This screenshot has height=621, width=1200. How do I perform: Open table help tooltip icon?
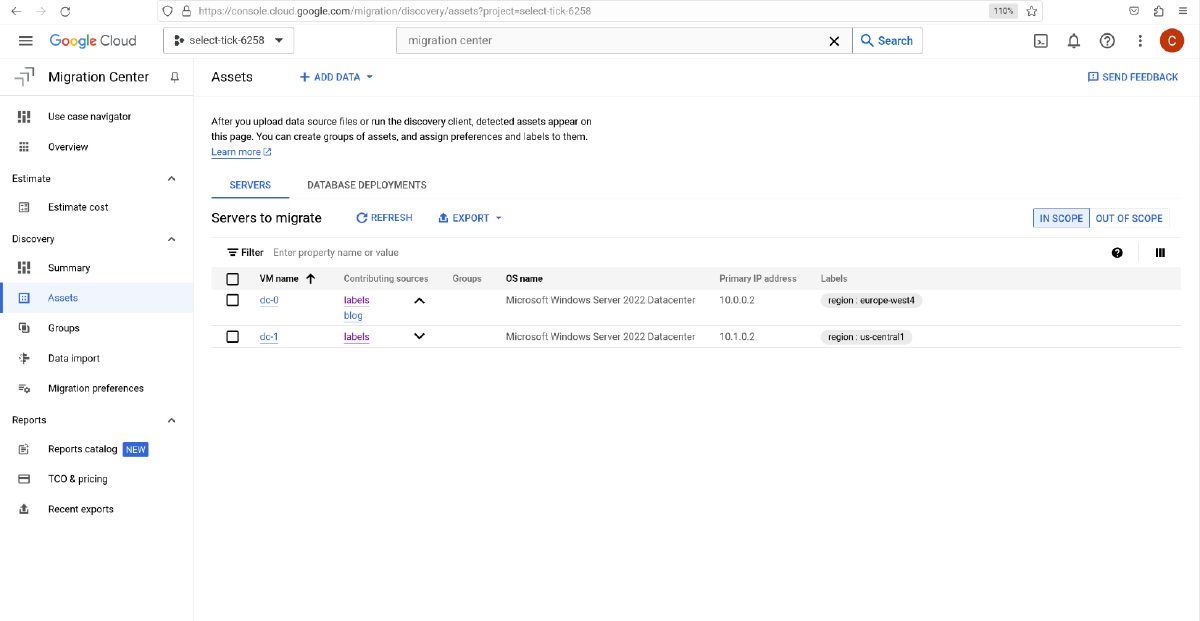(1117, 252)
